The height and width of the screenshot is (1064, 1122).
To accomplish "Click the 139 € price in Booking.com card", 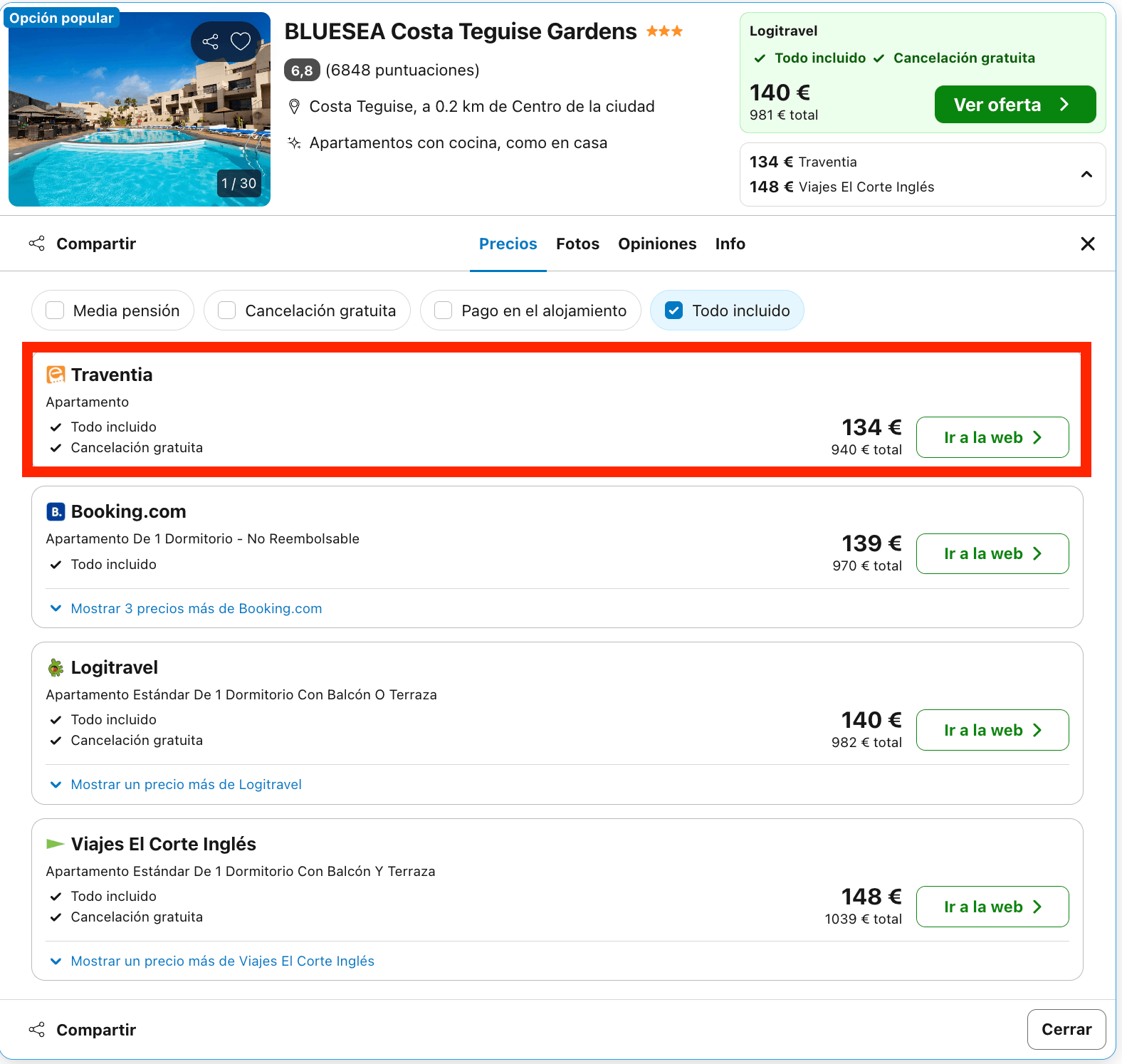I will pos(871,543).
